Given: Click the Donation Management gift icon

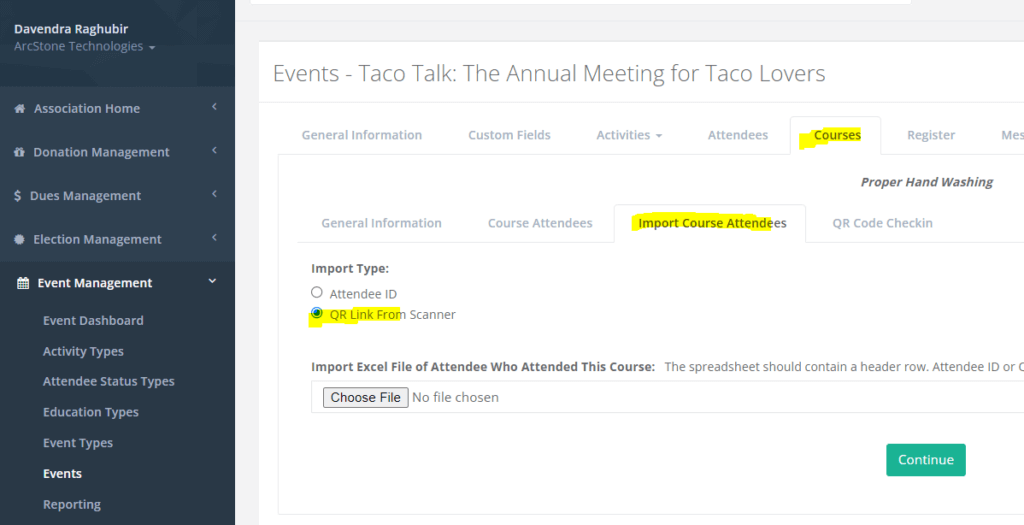Looking at the screenshot, I should pyautogui.click(x=19, y=152).
